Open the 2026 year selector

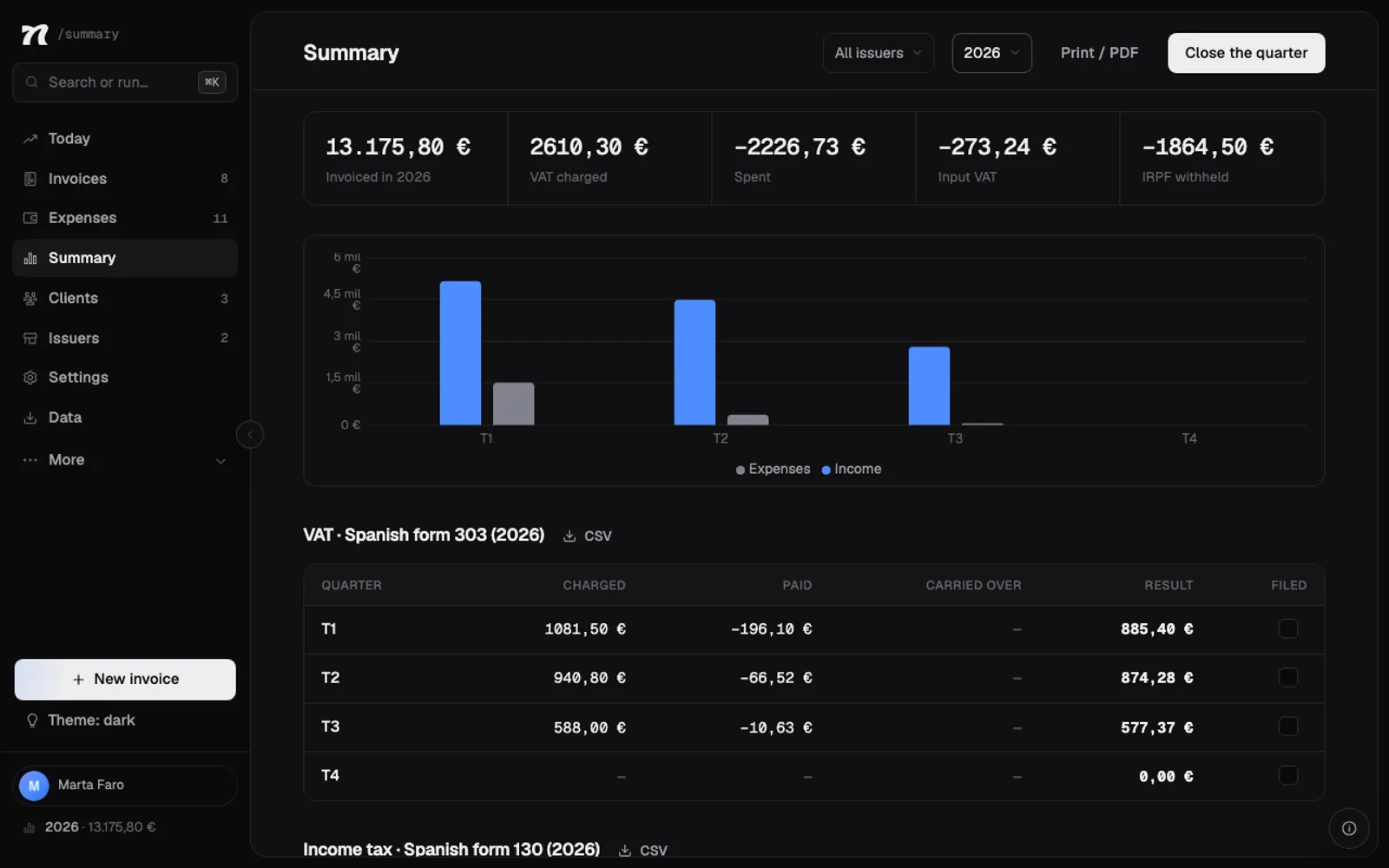[991, 53]
